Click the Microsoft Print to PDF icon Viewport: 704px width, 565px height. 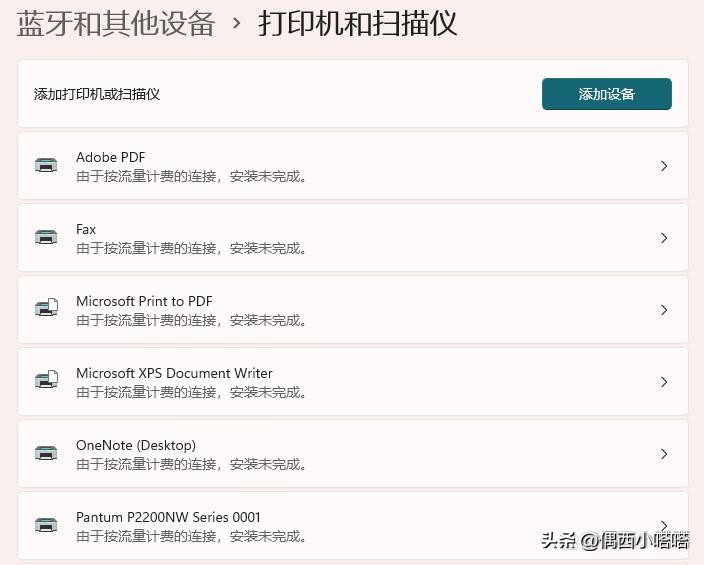[47, 308]
